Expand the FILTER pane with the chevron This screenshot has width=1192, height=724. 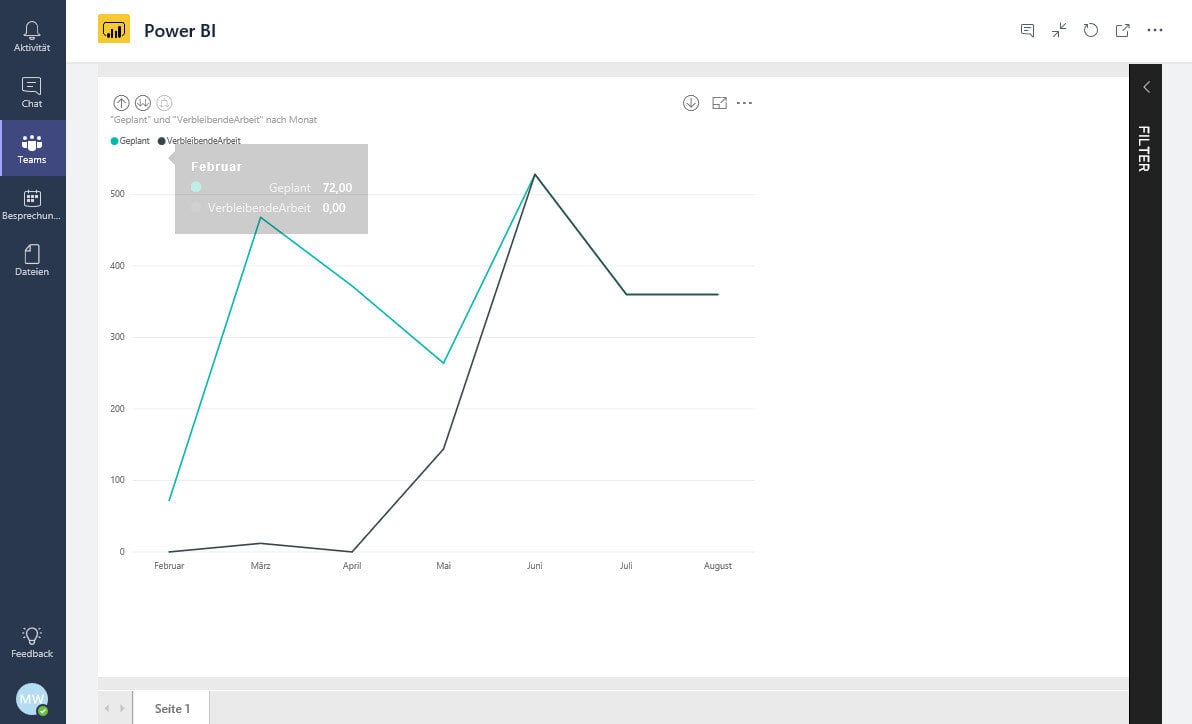click(1146, 87)
